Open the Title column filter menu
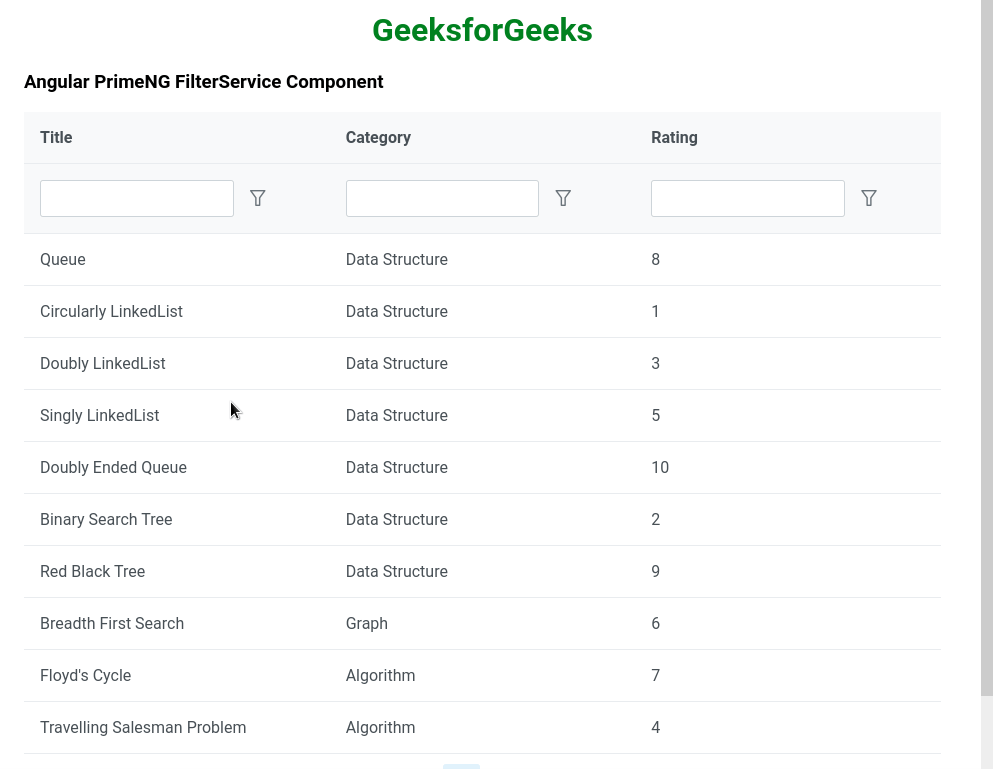 [258, 198]
